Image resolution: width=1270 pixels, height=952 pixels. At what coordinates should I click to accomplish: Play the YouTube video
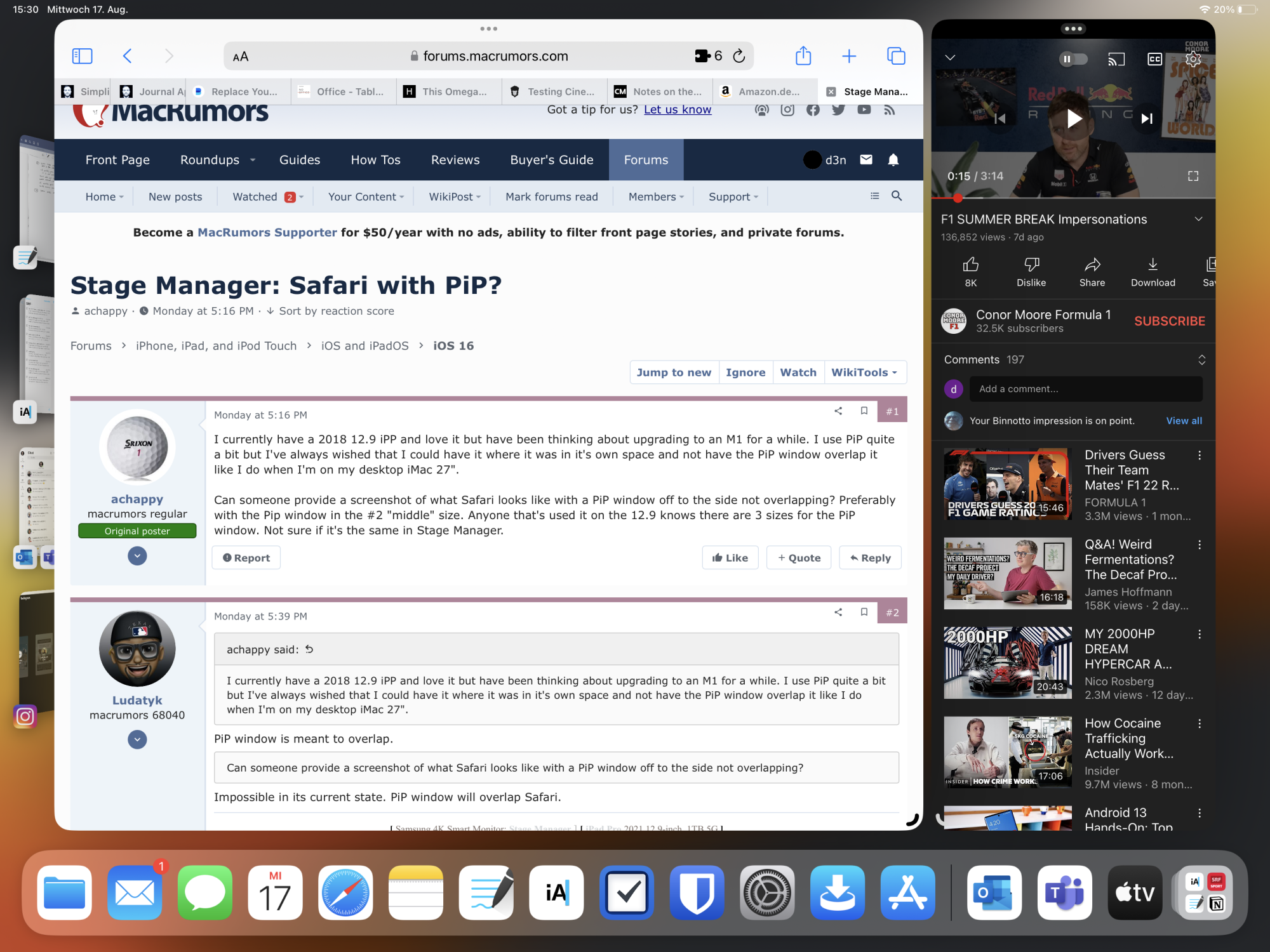[x=1073, y=118]
